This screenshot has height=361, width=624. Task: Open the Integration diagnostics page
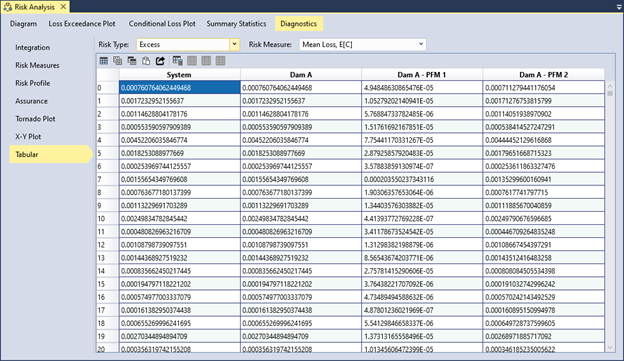pos(33,47)
